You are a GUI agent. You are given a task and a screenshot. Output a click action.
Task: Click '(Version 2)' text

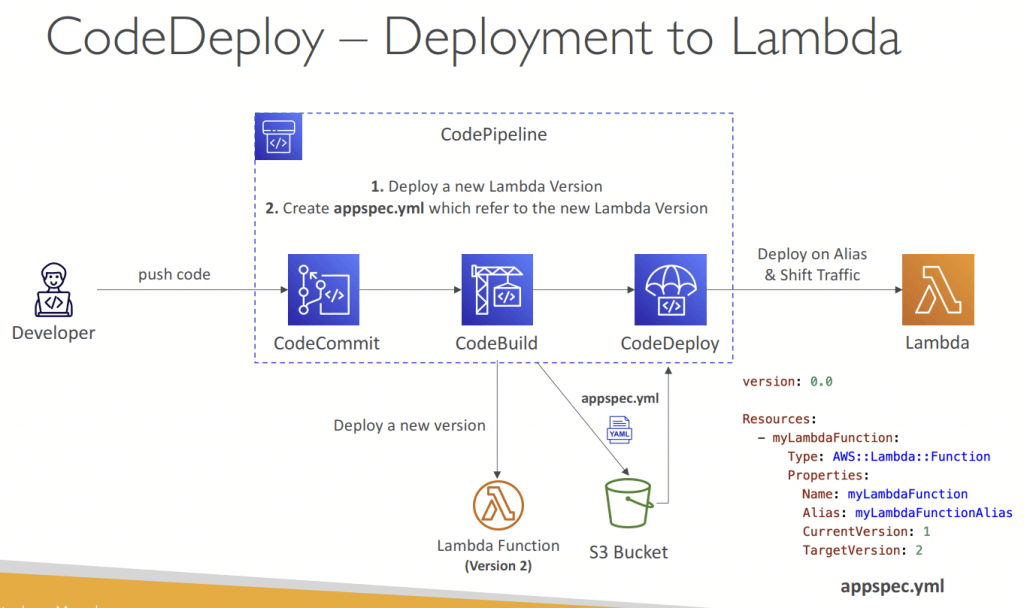[x=498, y=566]
